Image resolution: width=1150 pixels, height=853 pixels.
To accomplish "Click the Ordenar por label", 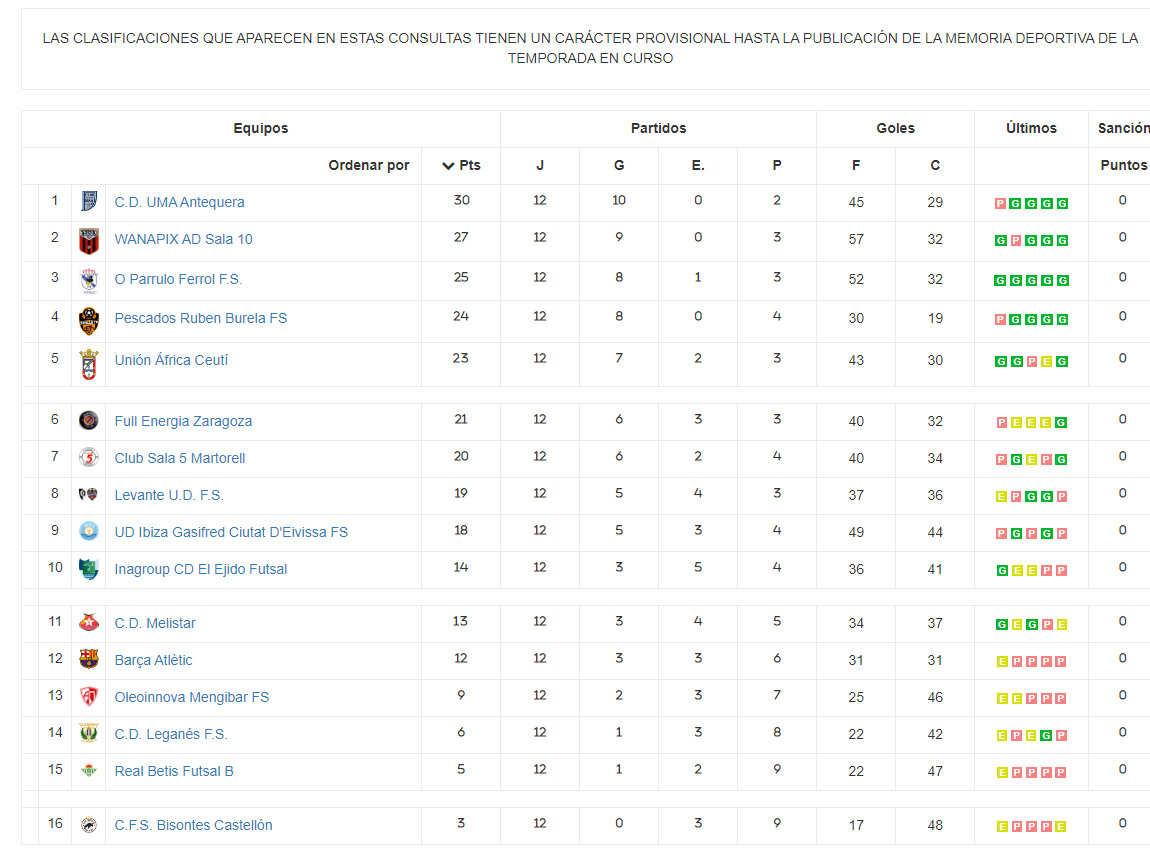I will (369, 165).
